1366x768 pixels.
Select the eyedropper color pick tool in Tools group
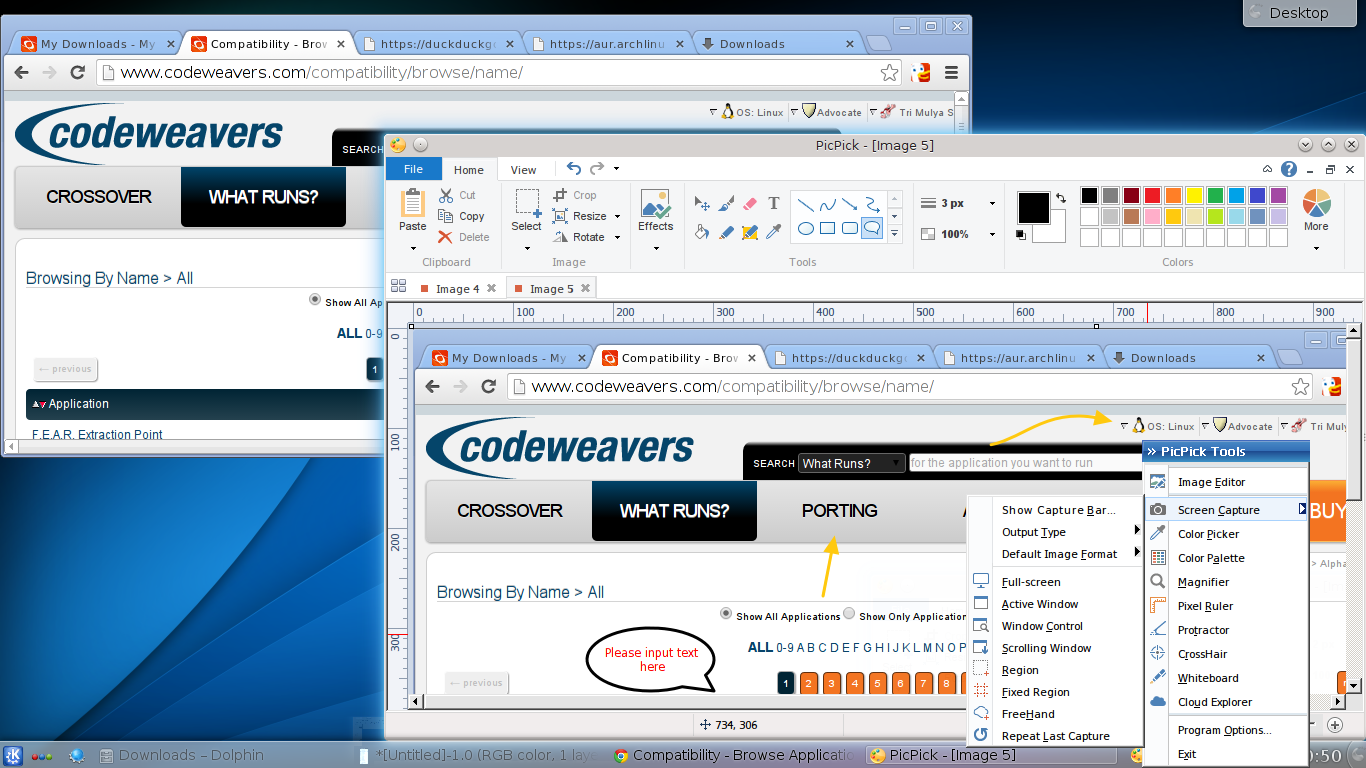tap(774, 231)
